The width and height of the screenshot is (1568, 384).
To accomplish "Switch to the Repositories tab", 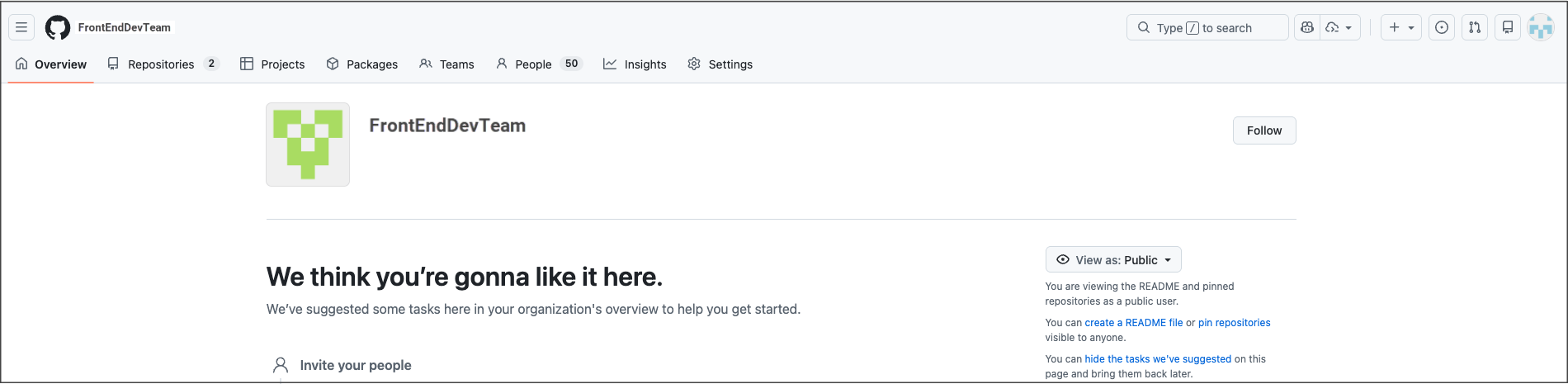I will click(x=163, y=64).
